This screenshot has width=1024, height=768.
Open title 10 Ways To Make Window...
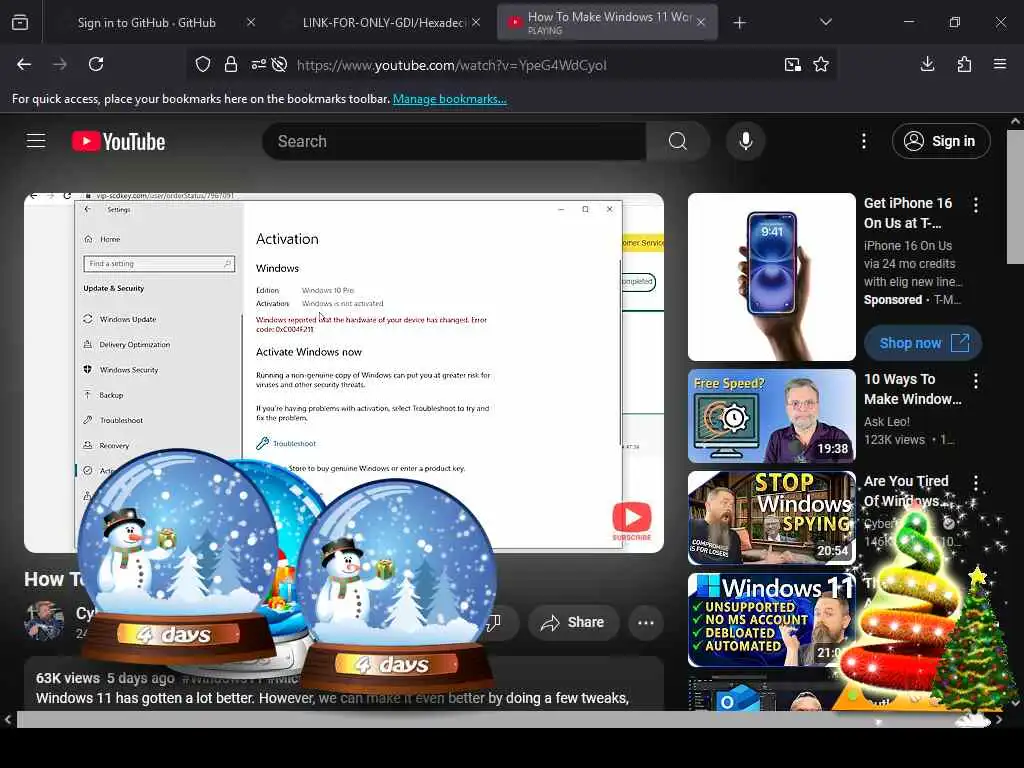912,389
